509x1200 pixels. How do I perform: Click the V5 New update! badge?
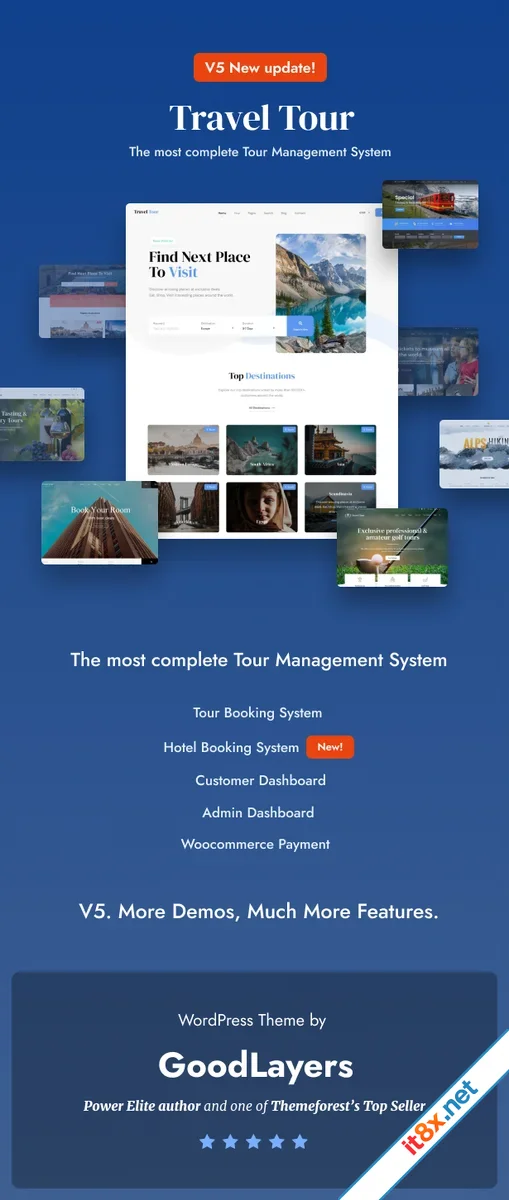[x=260, y=68]
